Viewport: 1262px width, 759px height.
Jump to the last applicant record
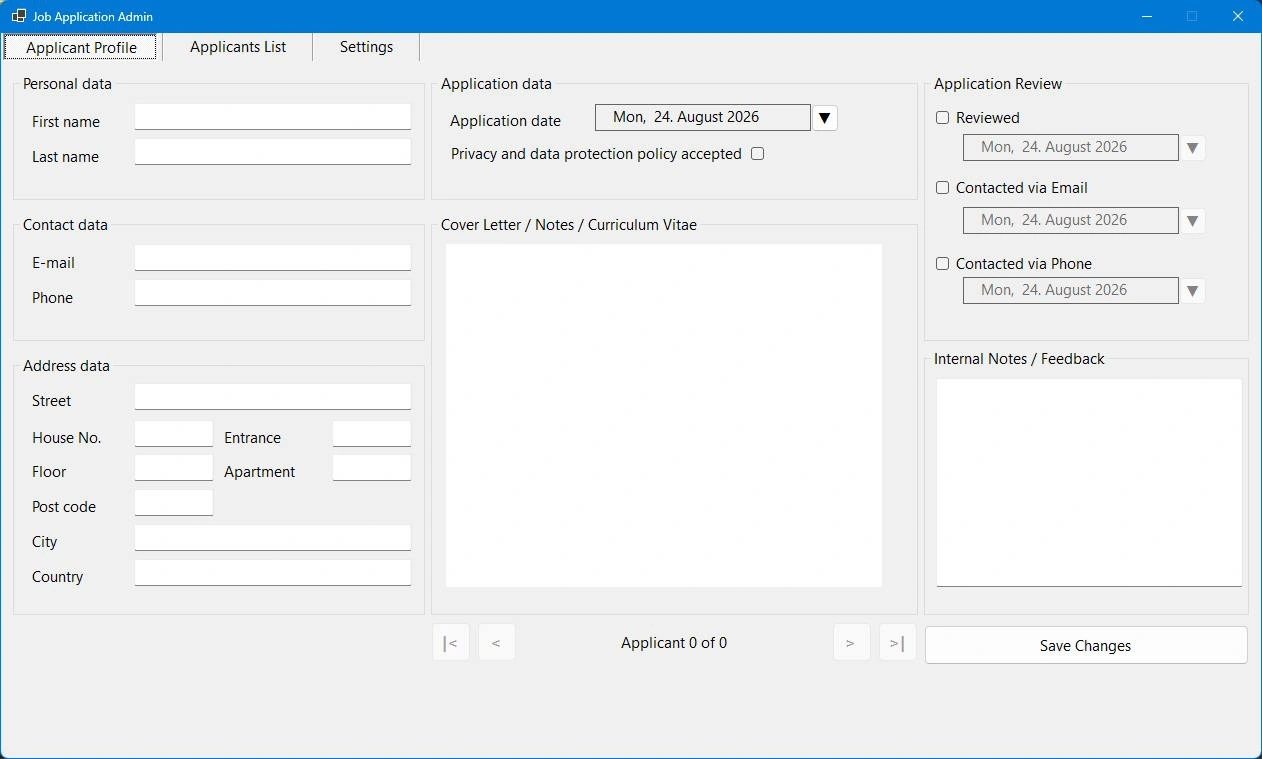click(897, 642)
